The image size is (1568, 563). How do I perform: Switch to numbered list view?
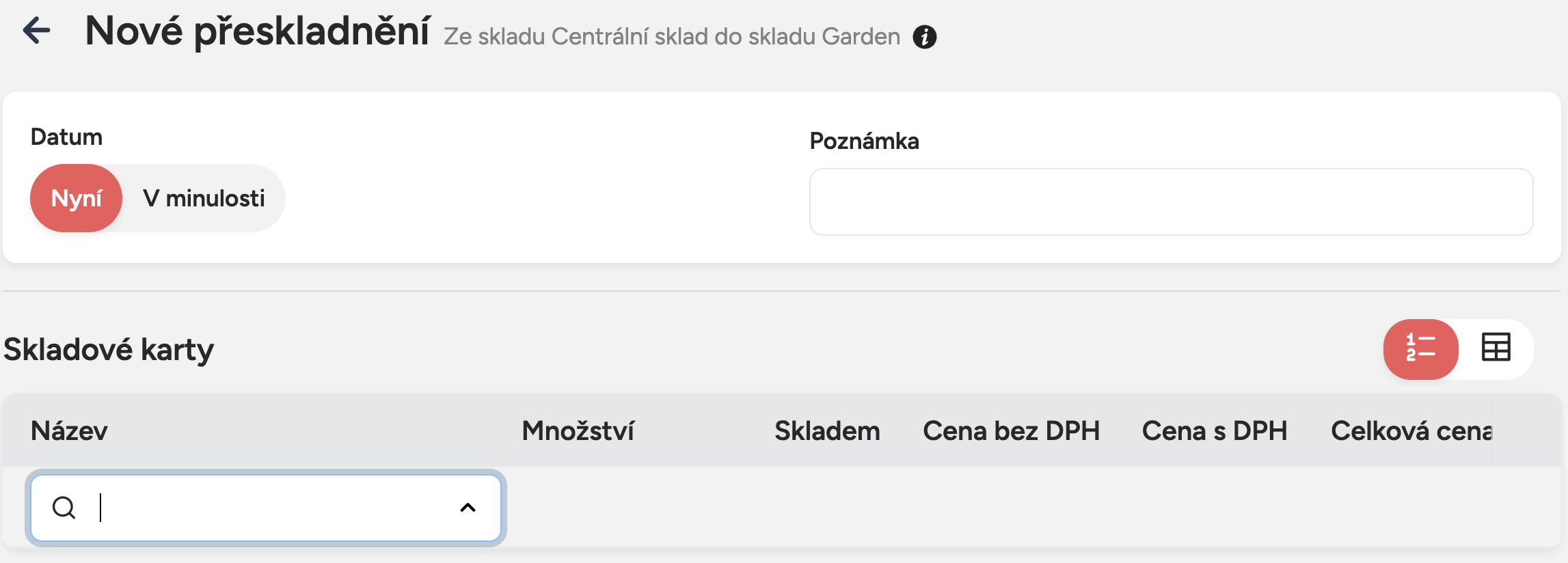1420,348
